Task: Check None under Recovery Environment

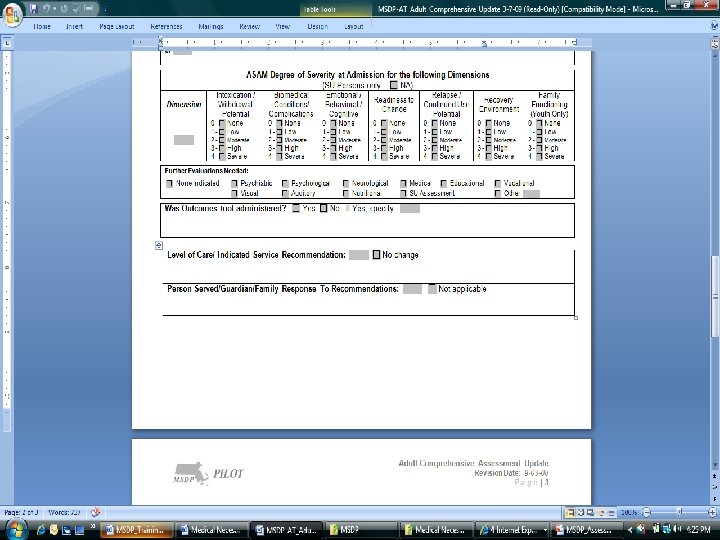Action: pos(489,123)
